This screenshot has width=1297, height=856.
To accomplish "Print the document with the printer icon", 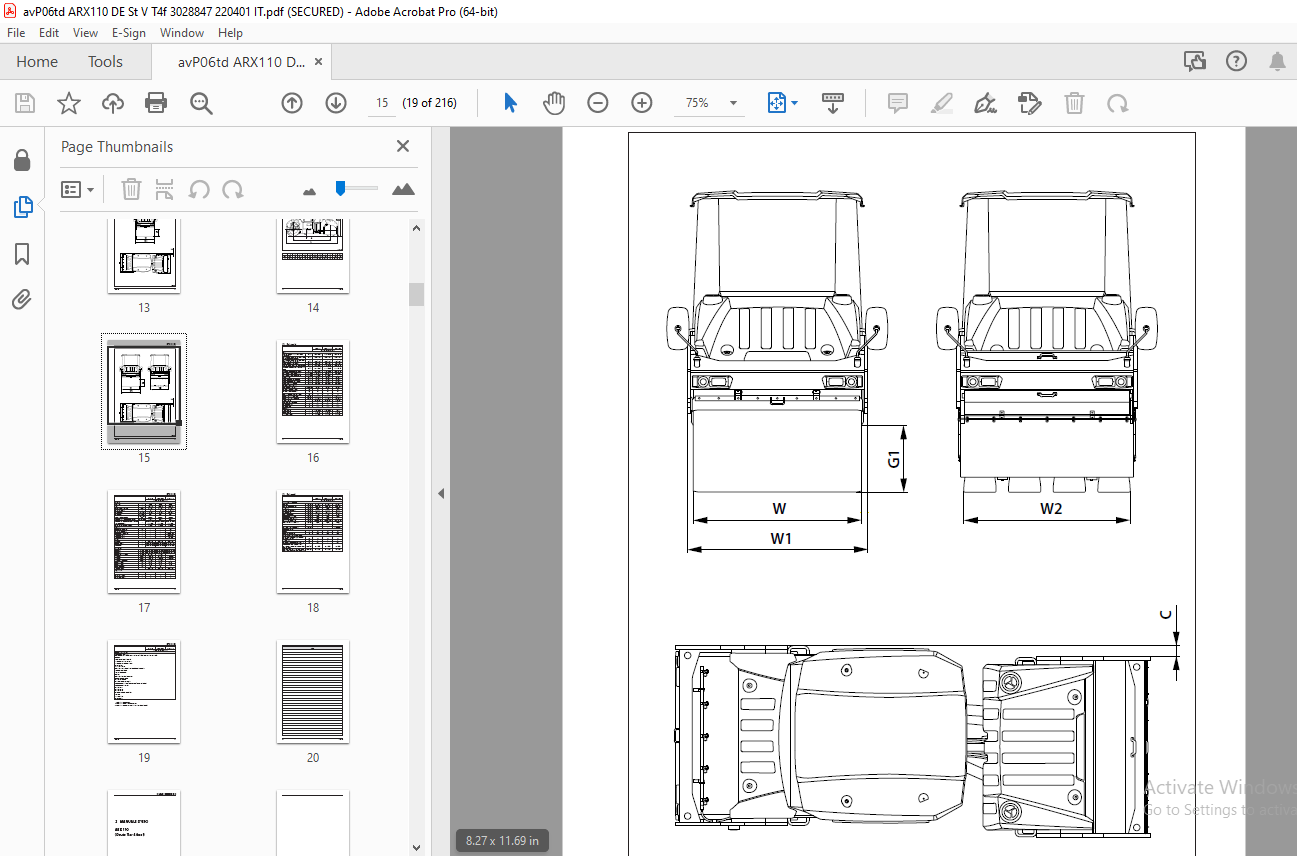I will pyautogui.click(x=156, y=103).
